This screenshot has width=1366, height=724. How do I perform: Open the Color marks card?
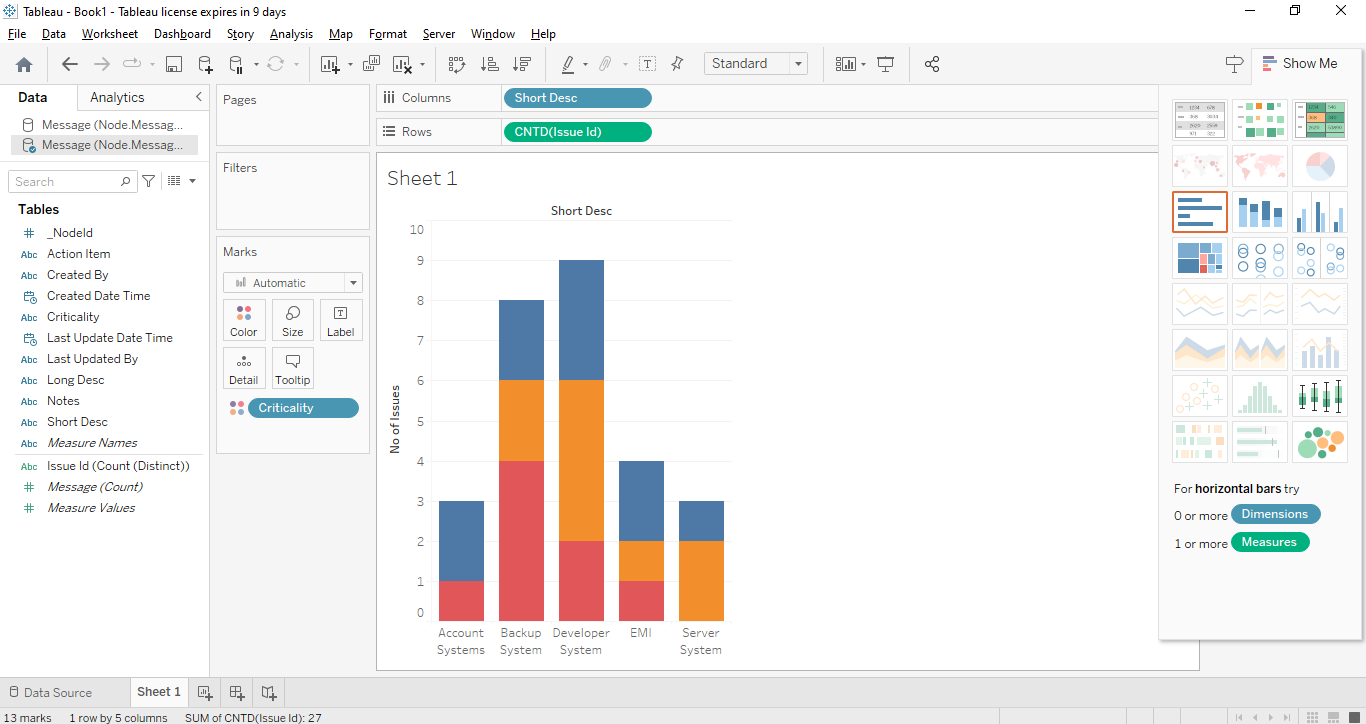pyautogui.click(x=244, y=320)
